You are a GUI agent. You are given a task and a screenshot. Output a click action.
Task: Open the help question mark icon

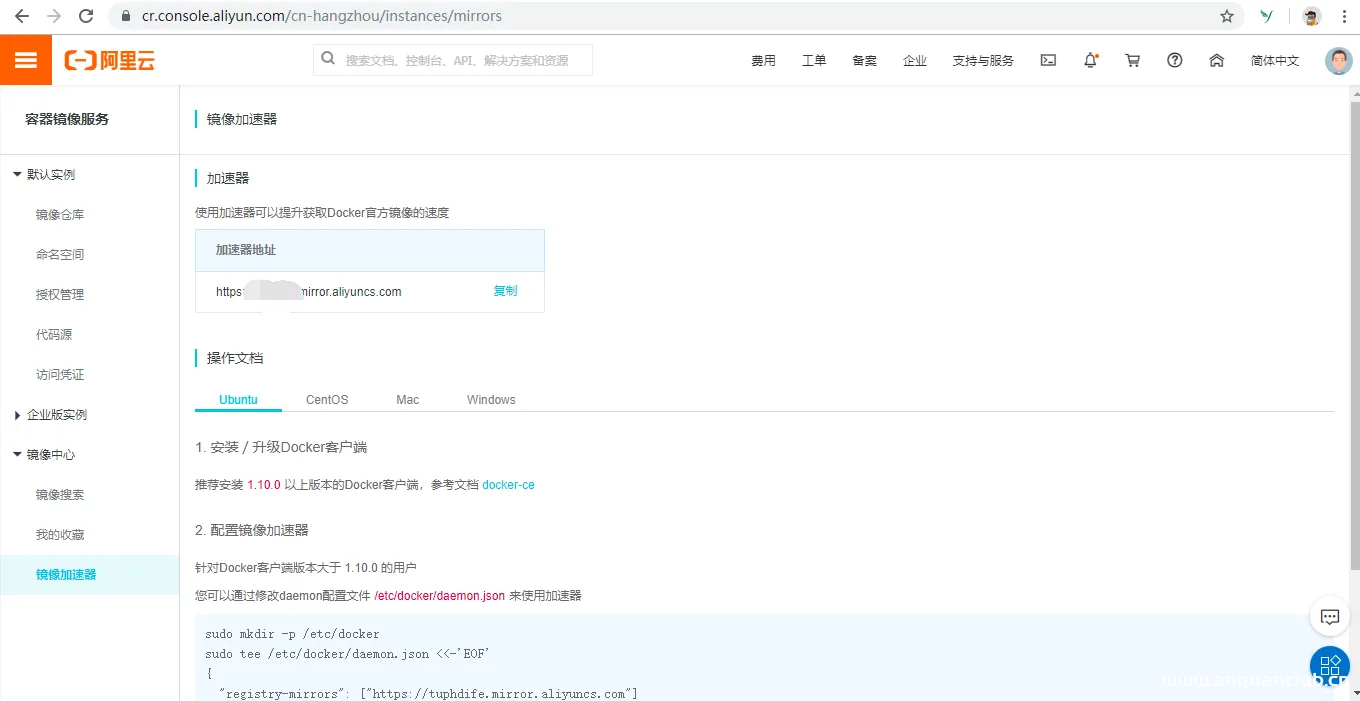1175,60
